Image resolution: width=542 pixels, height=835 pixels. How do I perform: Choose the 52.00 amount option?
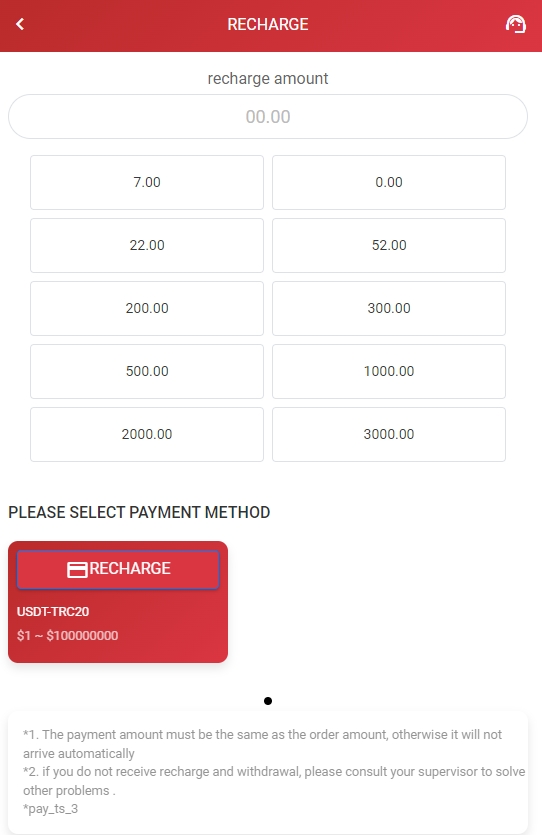pyautogui.click(x=389, y=245)
